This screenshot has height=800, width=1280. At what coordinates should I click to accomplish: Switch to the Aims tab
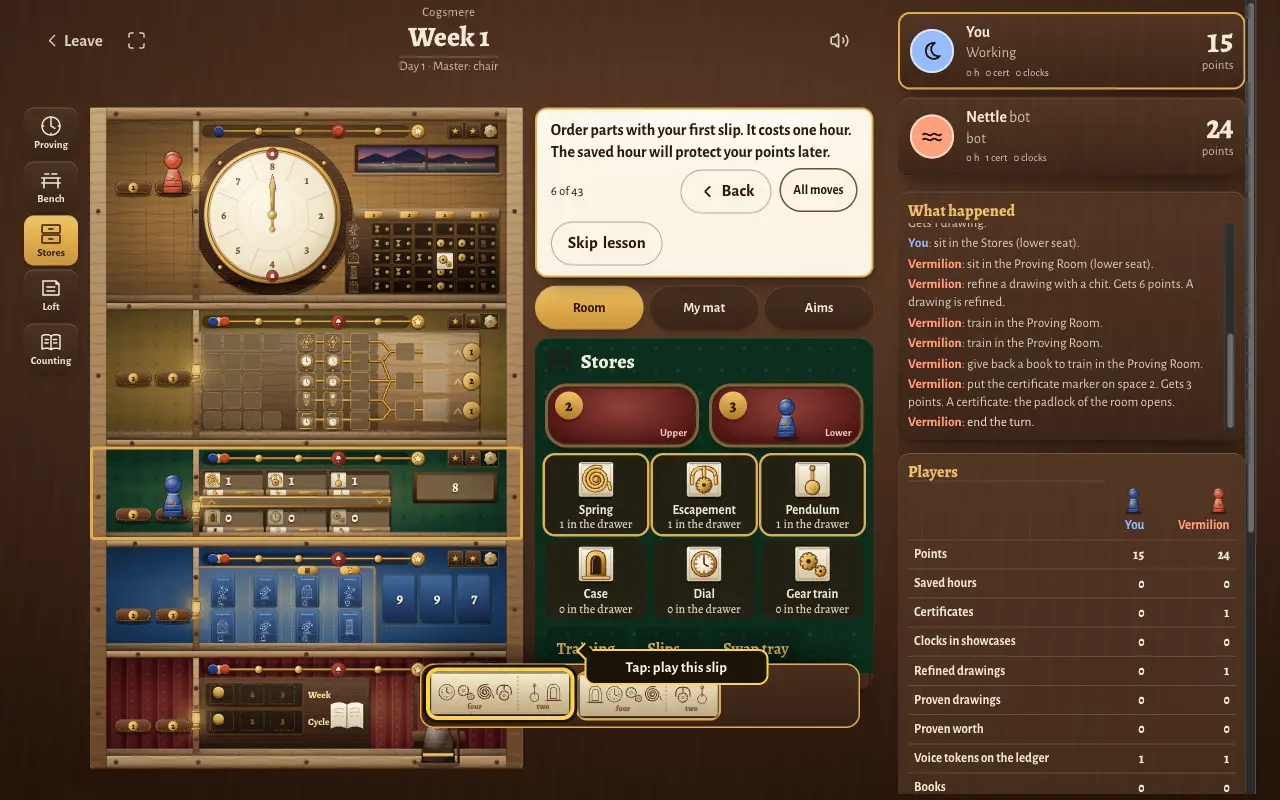pyautogui.click(x=819, y=307)
